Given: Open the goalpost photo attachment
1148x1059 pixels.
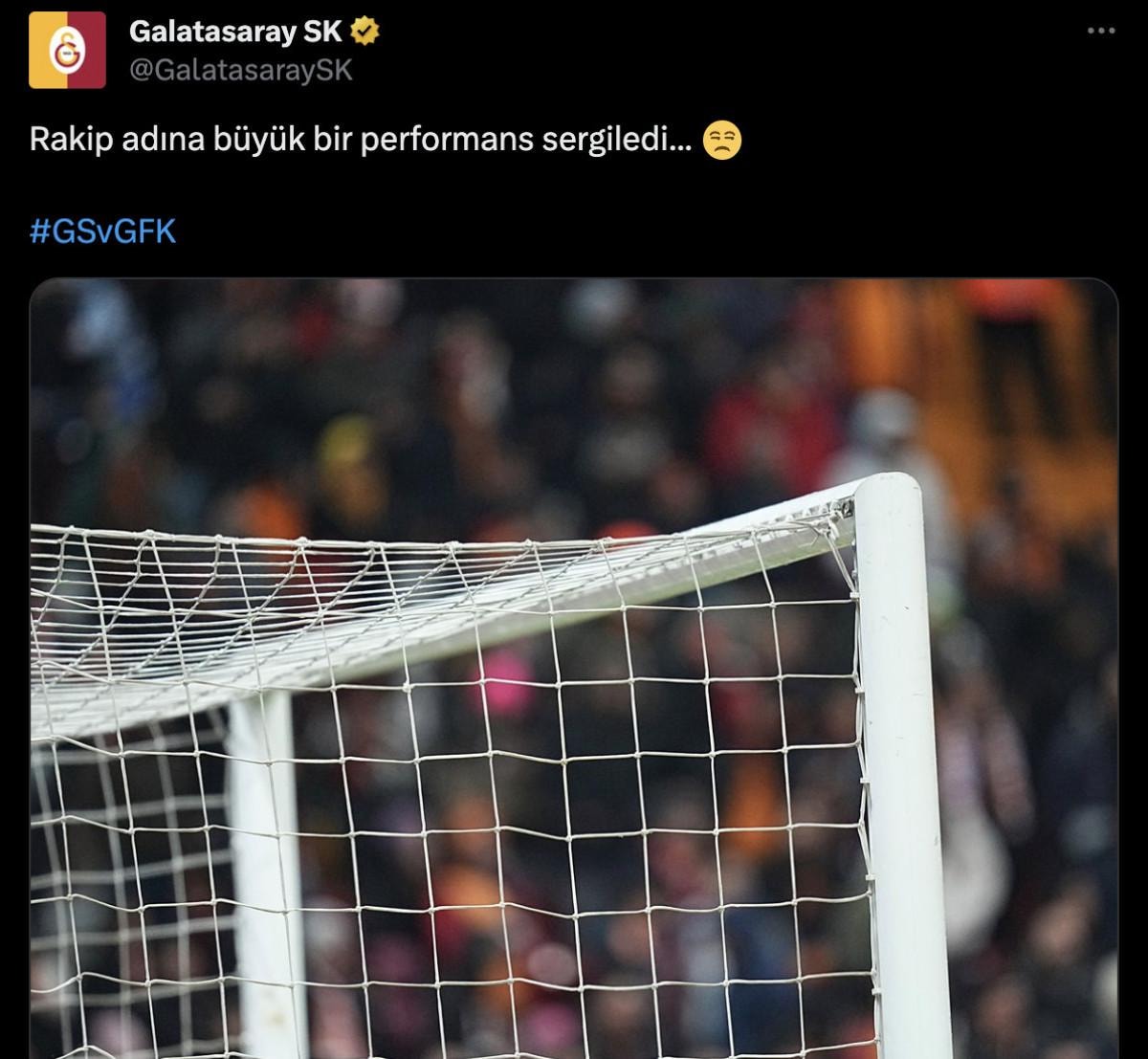Looking at the screenshot, I should (x=574, y=669).
